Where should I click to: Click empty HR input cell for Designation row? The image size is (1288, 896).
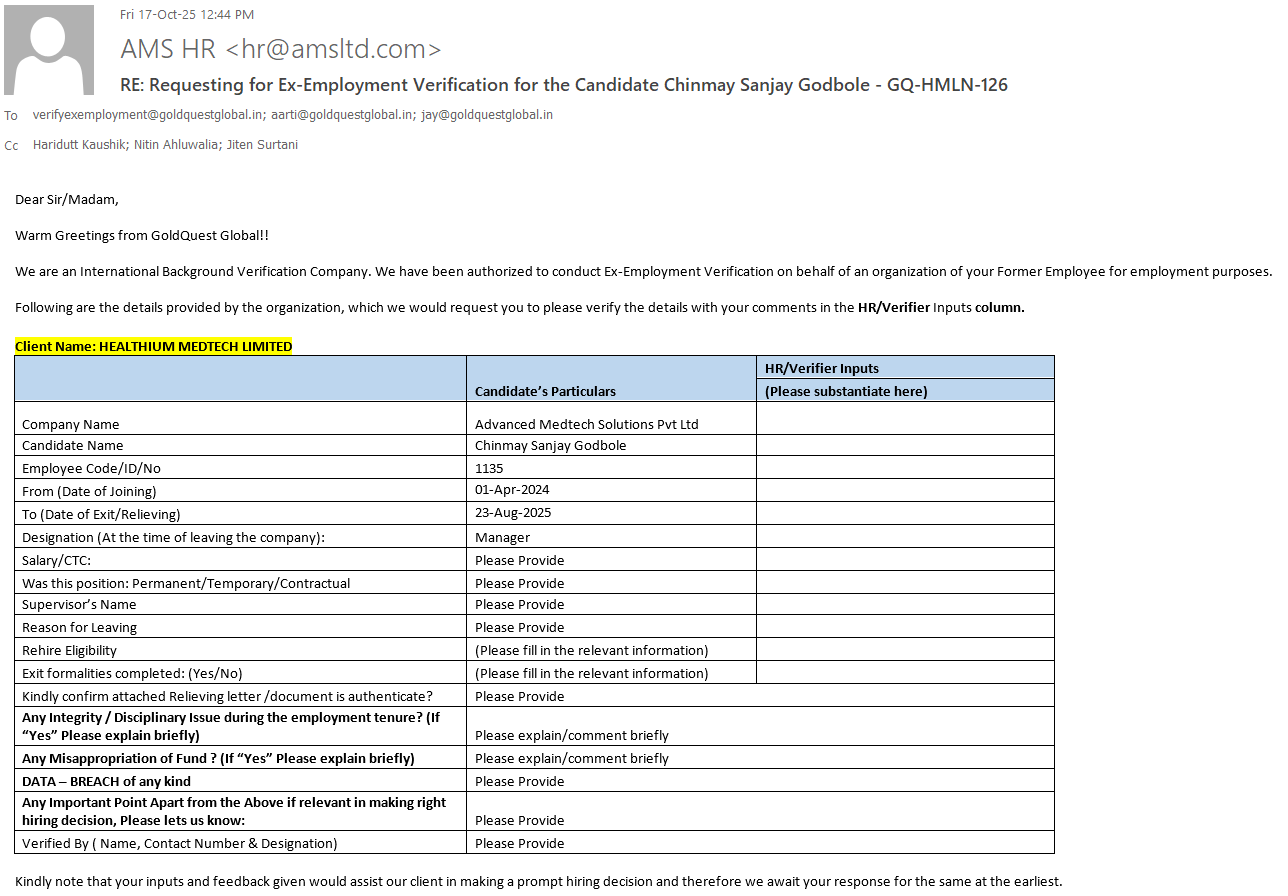click(905, 536)
